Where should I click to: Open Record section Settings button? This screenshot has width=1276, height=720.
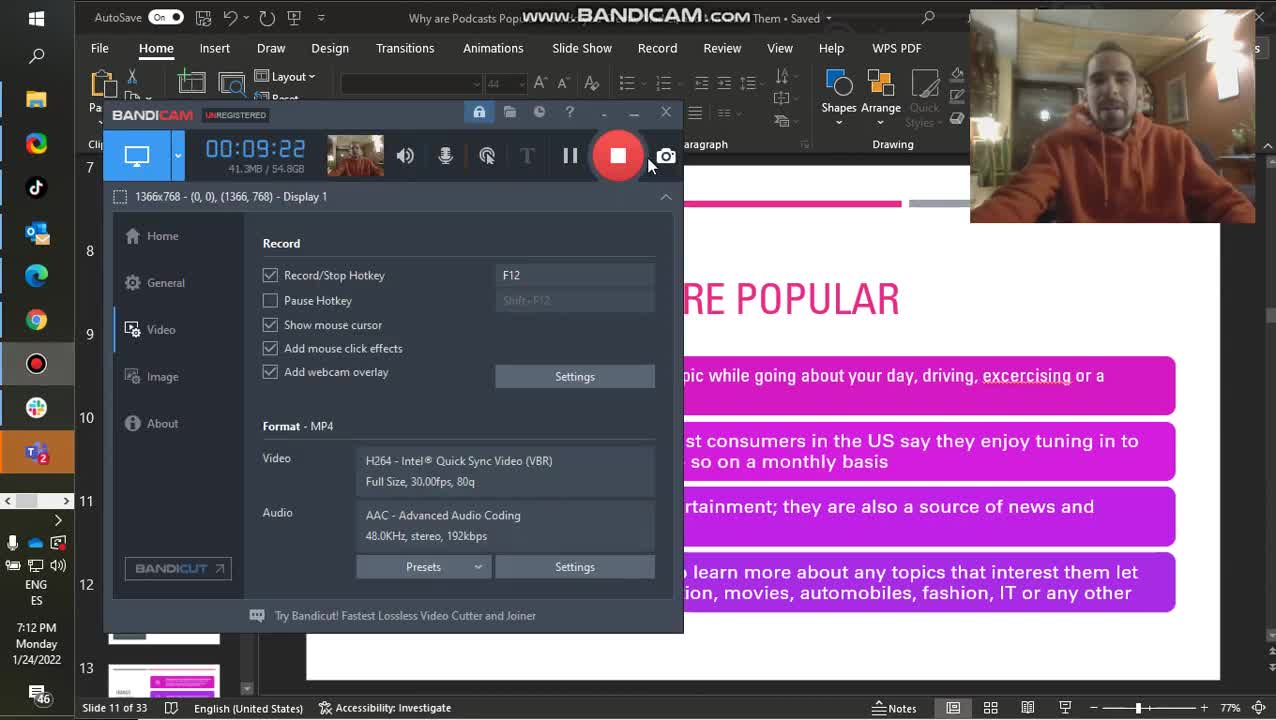575,377
